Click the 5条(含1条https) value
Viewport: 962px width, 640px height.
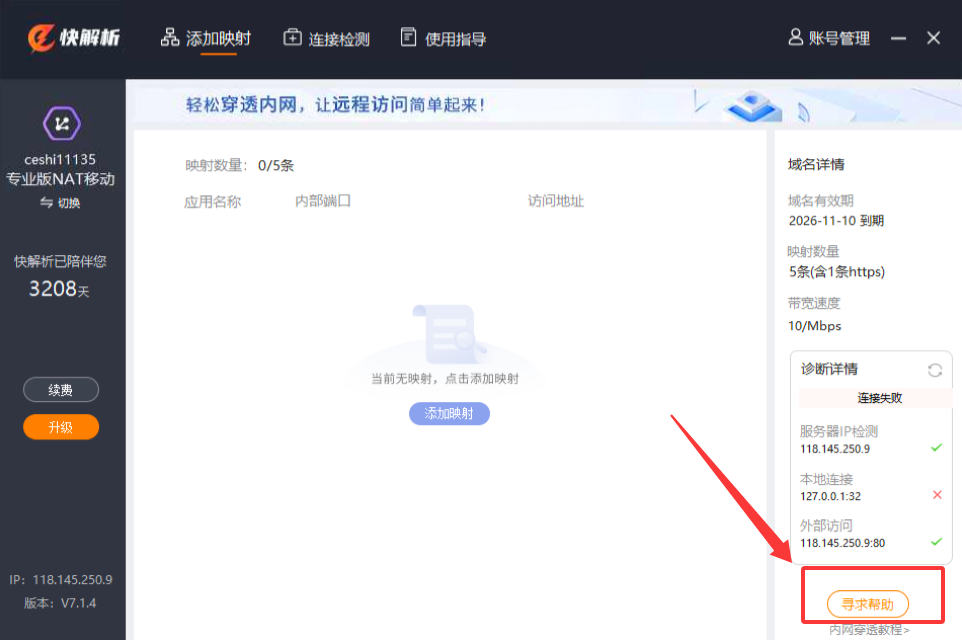(x=837, y=272)
